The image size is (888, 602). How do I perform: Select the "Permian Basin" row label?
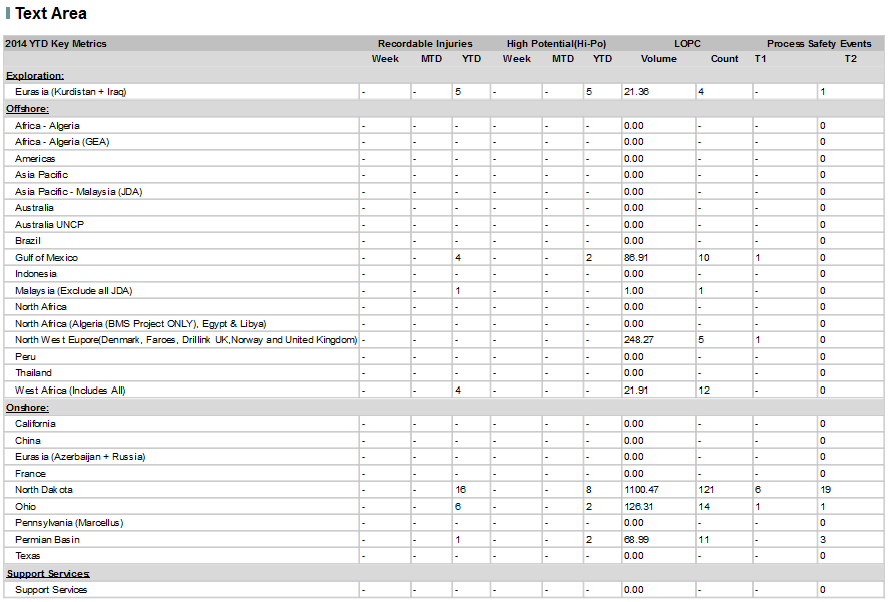coord(48,539)
